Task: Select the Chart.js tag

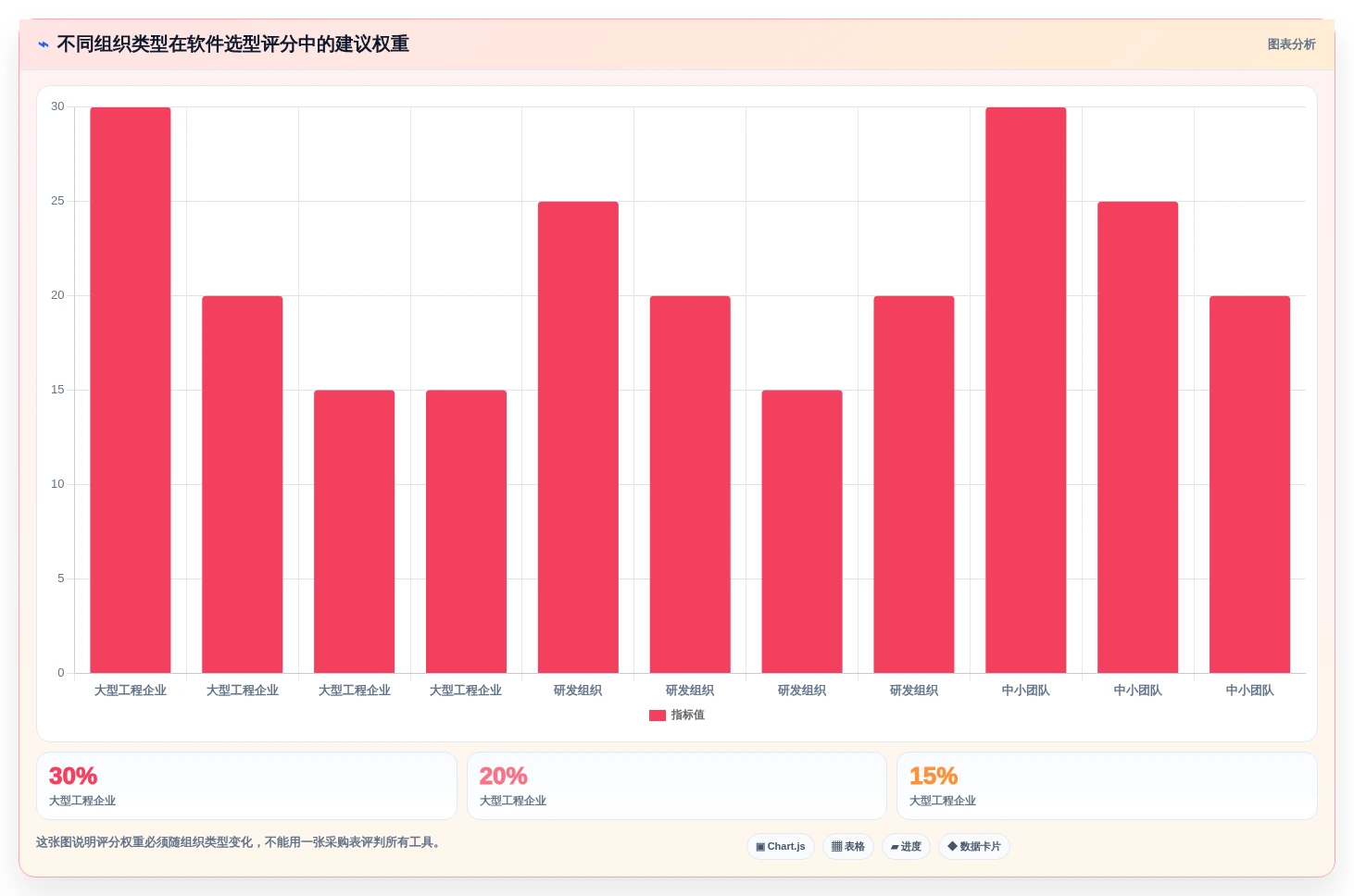Action: [781, 847]
